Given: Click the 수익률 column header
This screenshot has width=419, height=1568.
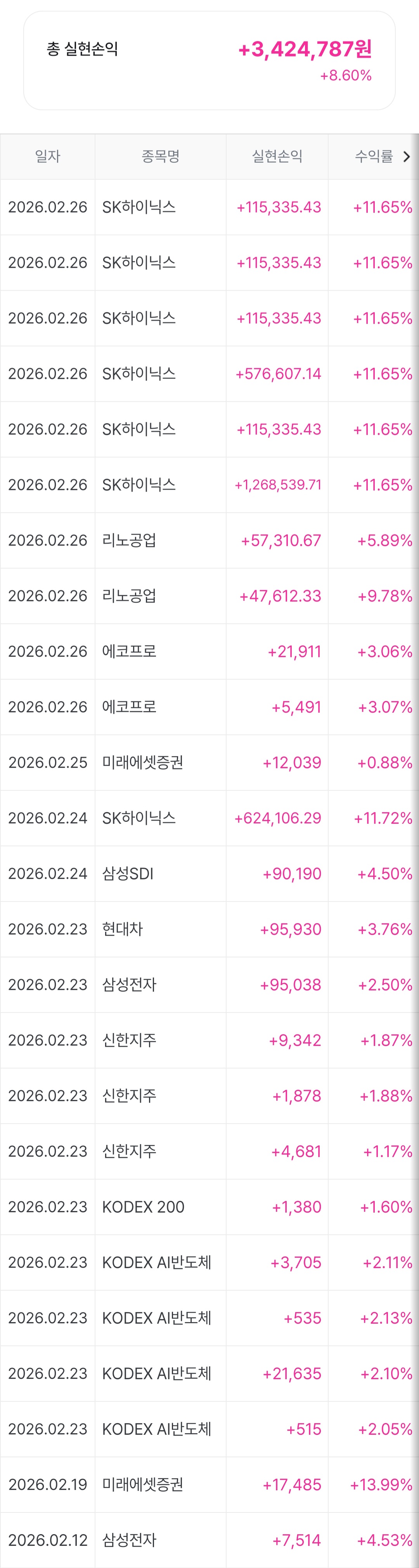Looking at the screenshot, I should pyautogui.click(x=374, y=157).
